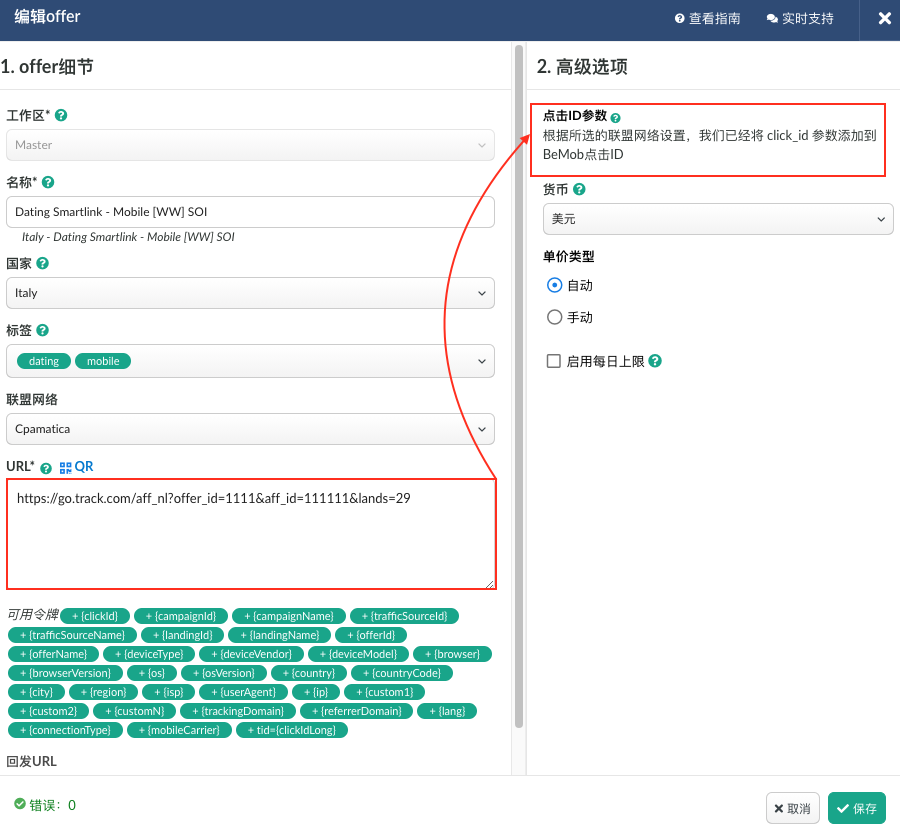The height and width of the screenshot is (832, 900).
Task: Insert the {clickId} token
Action: pyautogui.click(x=95, y=616)
